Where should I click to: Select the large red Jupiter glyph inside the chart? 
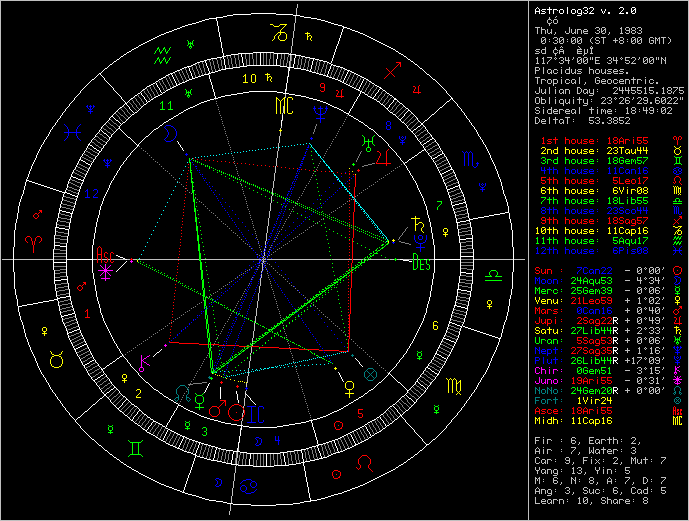[x=383, y=157]
